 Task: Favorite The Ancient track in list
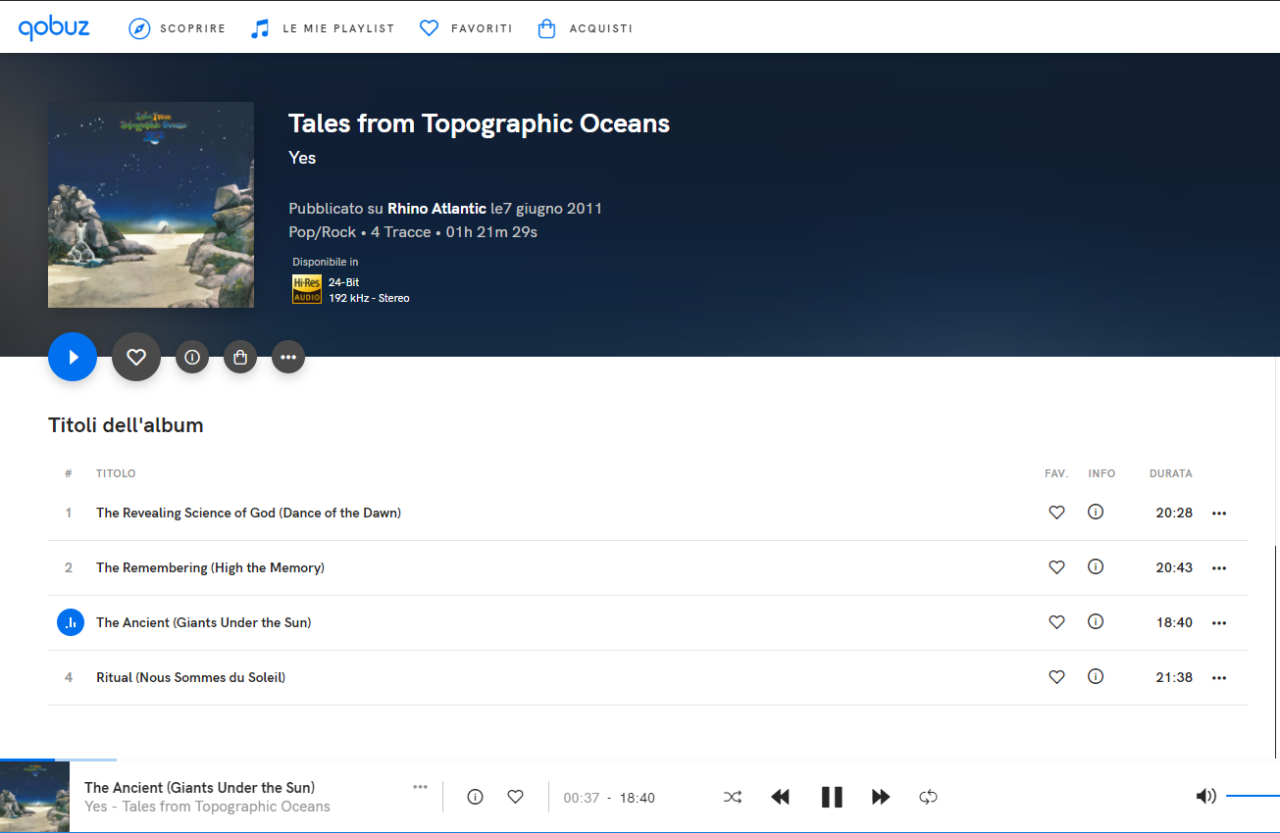[x=1056, y=622]
